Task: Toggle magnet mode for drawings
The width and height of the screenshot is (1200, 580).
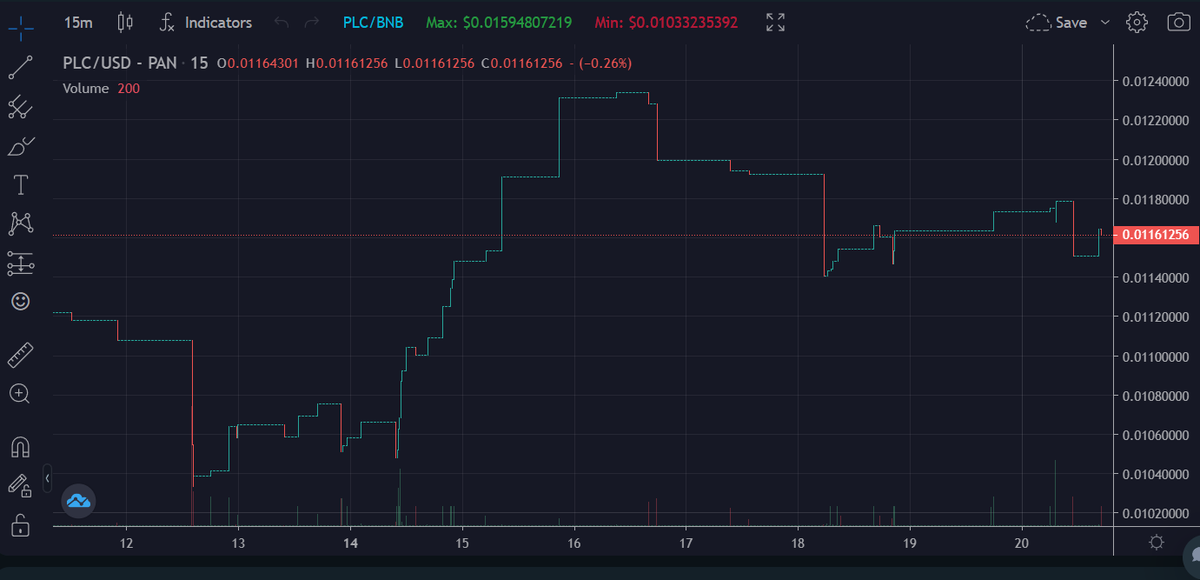Action: point(20,446)
